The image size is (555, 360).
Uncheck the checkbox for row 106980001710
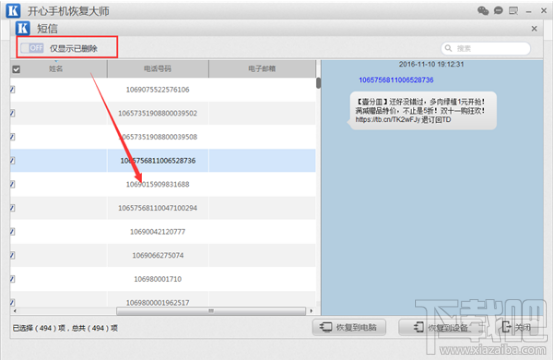[12, 279]
